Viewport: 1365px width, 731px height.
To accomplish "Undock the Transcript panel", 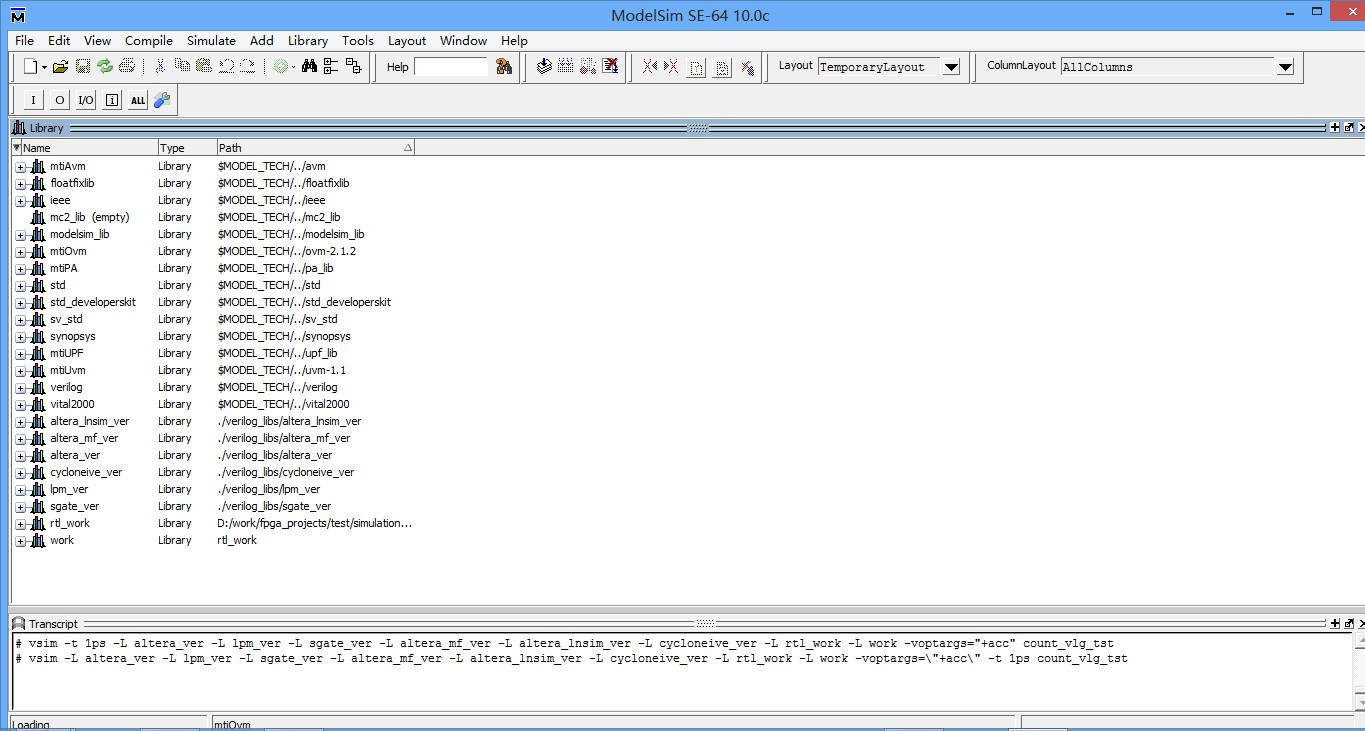I will coord(1349,623).
